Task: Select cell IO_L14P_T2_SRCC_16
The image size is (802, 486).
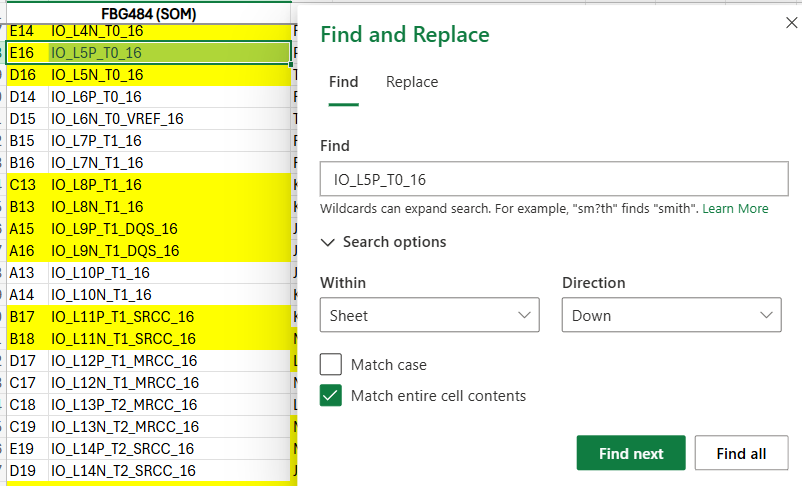Action: (169, 449)
